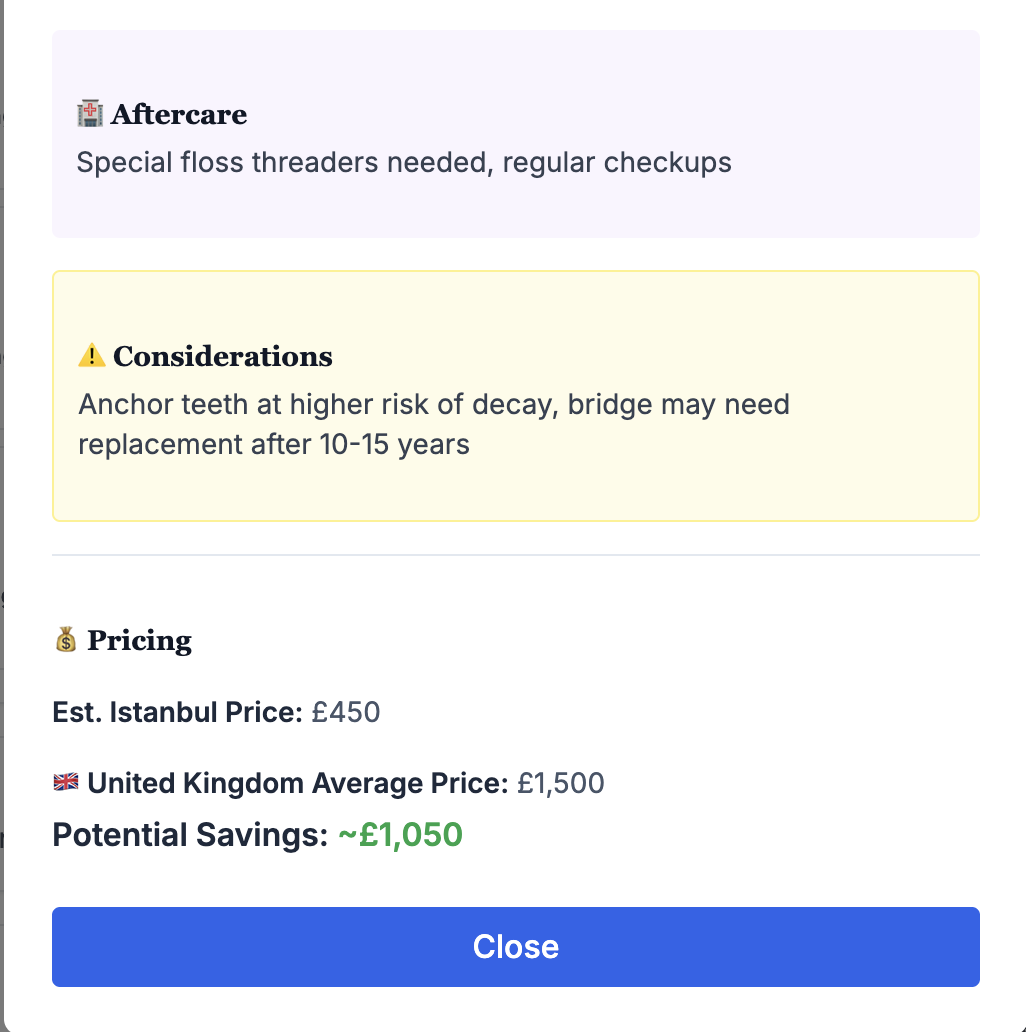Click the exclamation mark inside the warning icon
This screenshot has height=1032, width=1026.
(94, 356)
